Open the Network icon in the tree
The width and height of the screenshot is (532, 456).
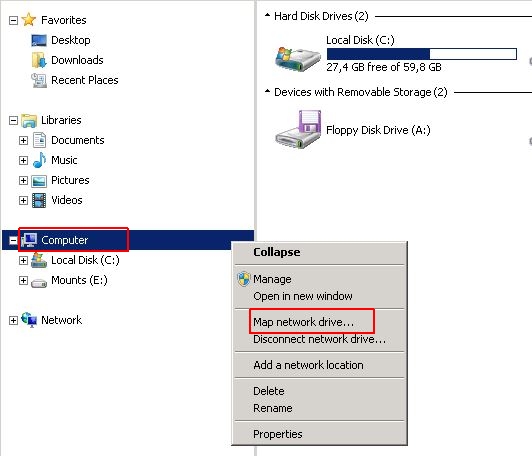29,320
